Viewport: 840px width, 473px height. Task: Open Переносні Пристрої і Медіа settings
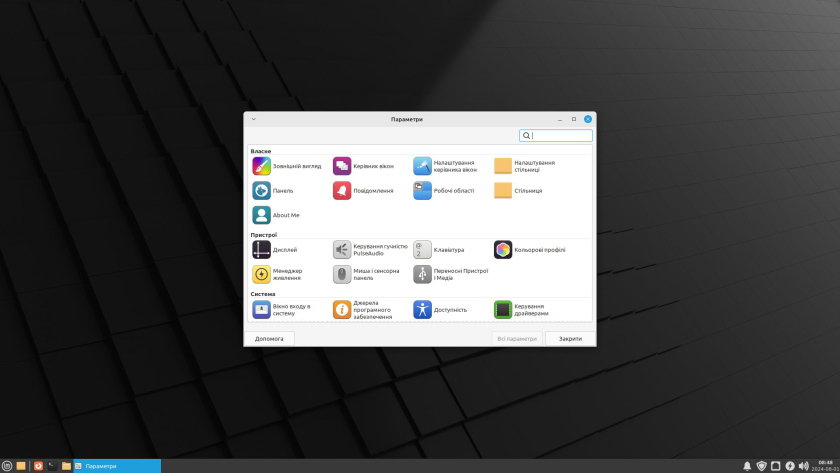coord(451,274)
